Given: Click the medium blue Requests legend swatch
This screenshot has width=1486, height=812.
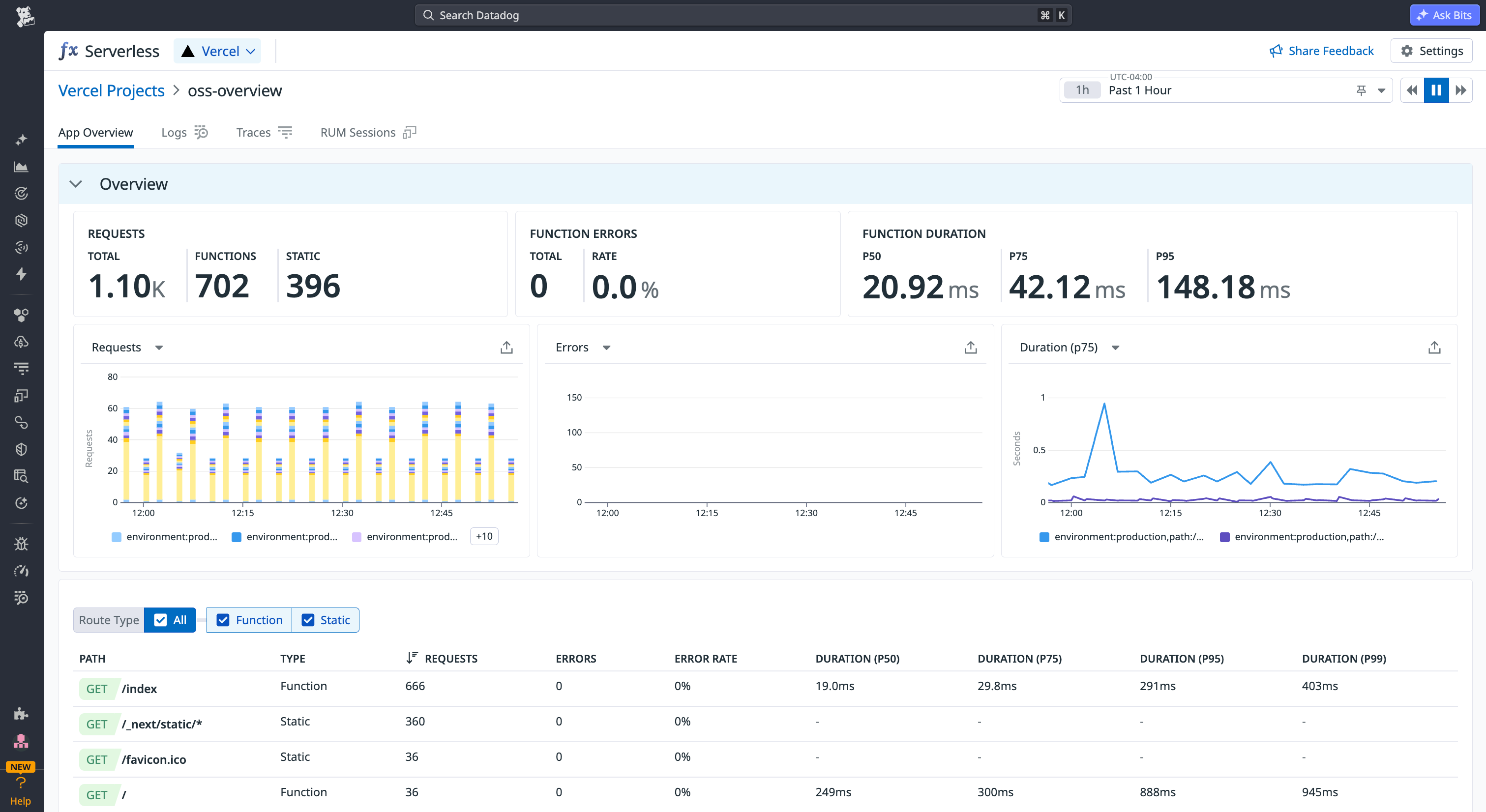Looking at the screenshot, I should pos(237,537).
